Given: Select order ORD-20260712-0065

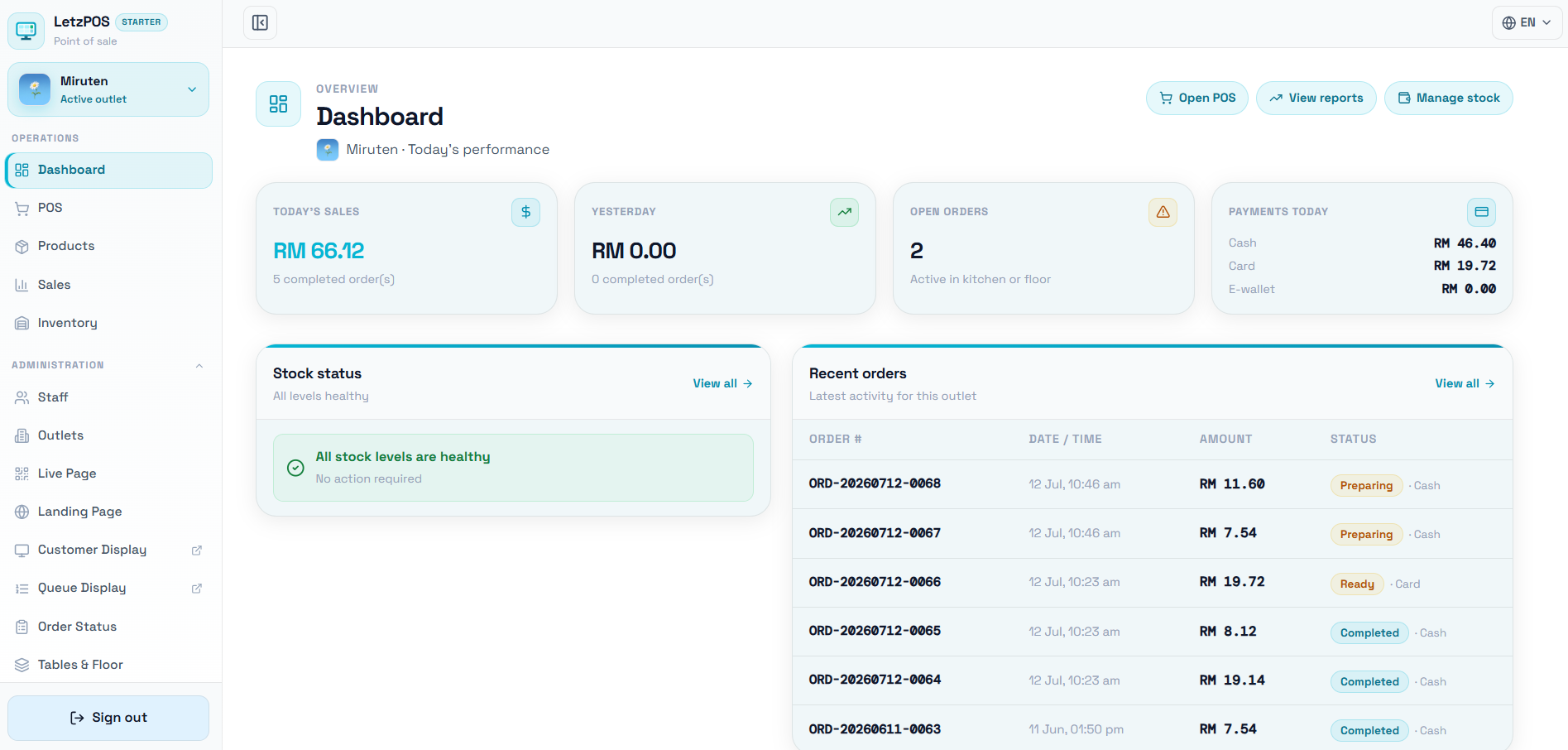Looking at the screenshot, I should point(1153,632).
